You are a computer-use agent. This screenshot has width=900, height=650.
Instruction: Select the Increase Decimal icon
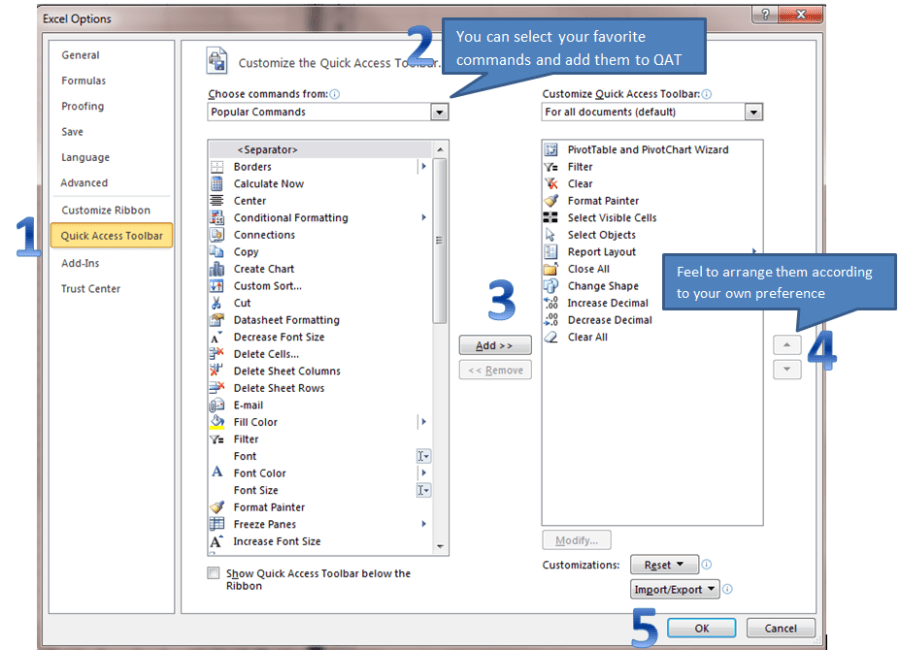pos(550,303)
